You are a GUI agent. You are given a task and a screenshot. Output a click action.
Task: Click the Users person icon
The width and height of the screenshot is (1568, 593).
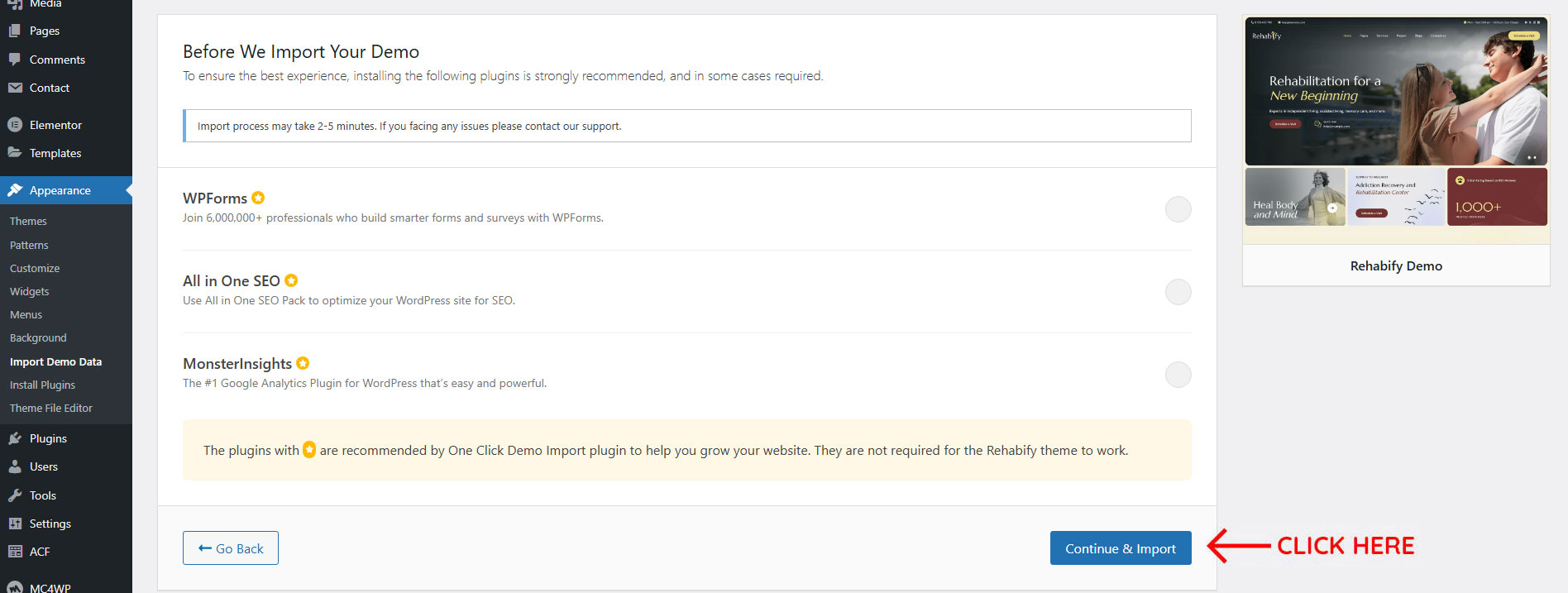(15, 466)
